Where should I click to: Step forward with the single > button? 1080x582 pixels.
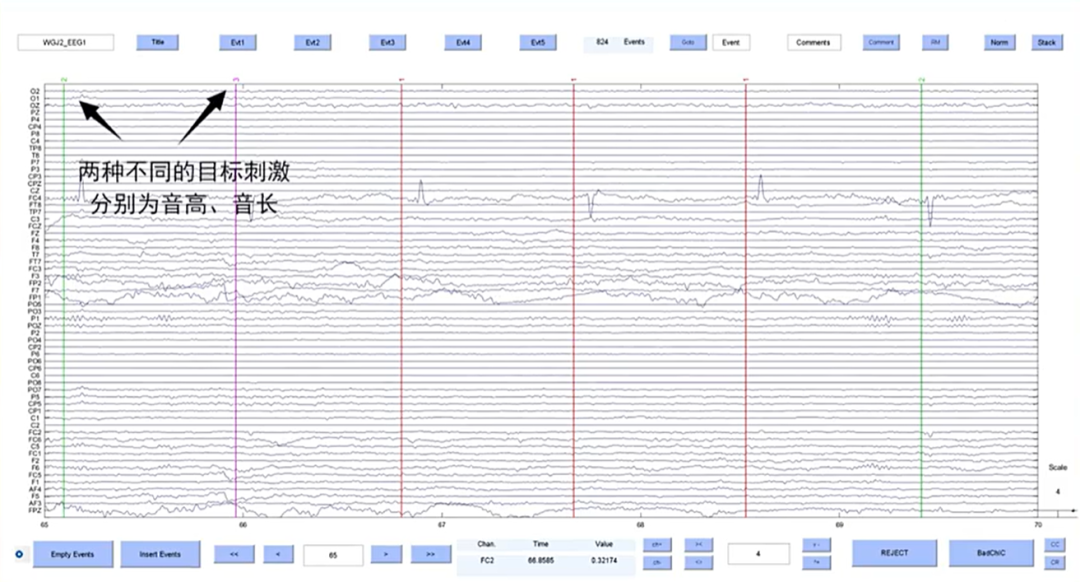(x=386, y=553)
